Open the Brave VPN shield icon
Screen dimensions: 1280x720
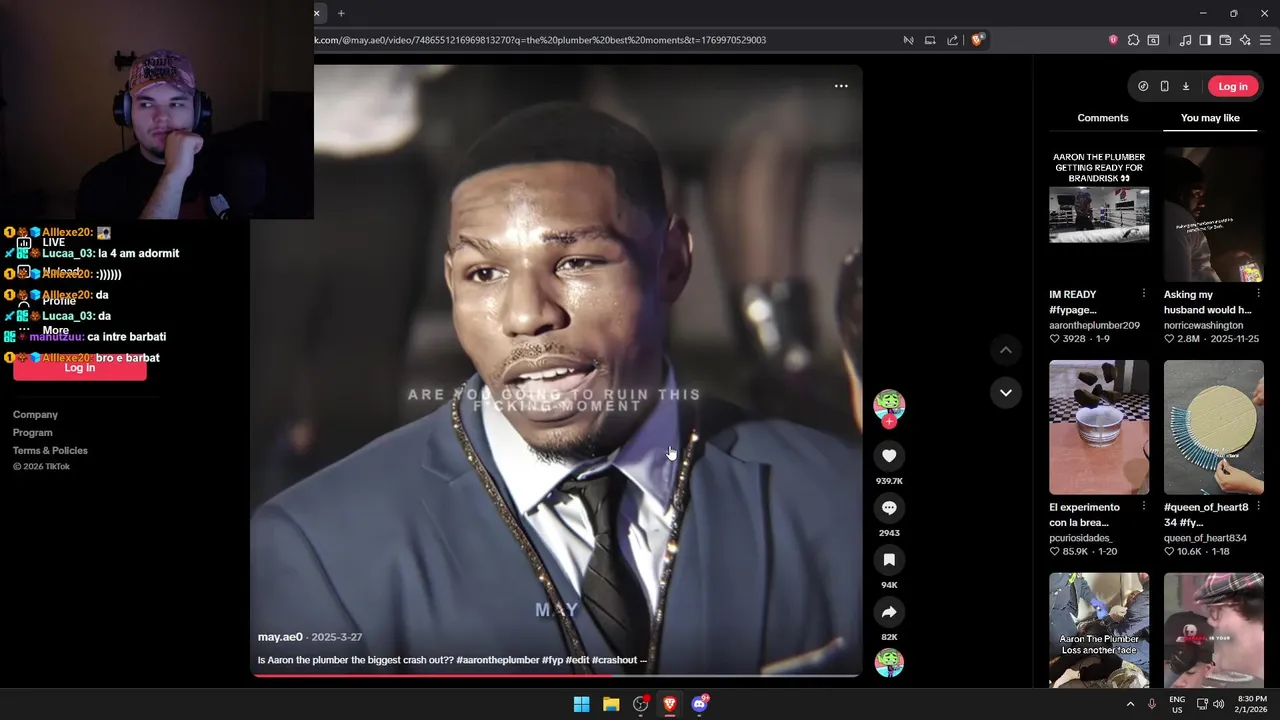[x=1113, y=40]
